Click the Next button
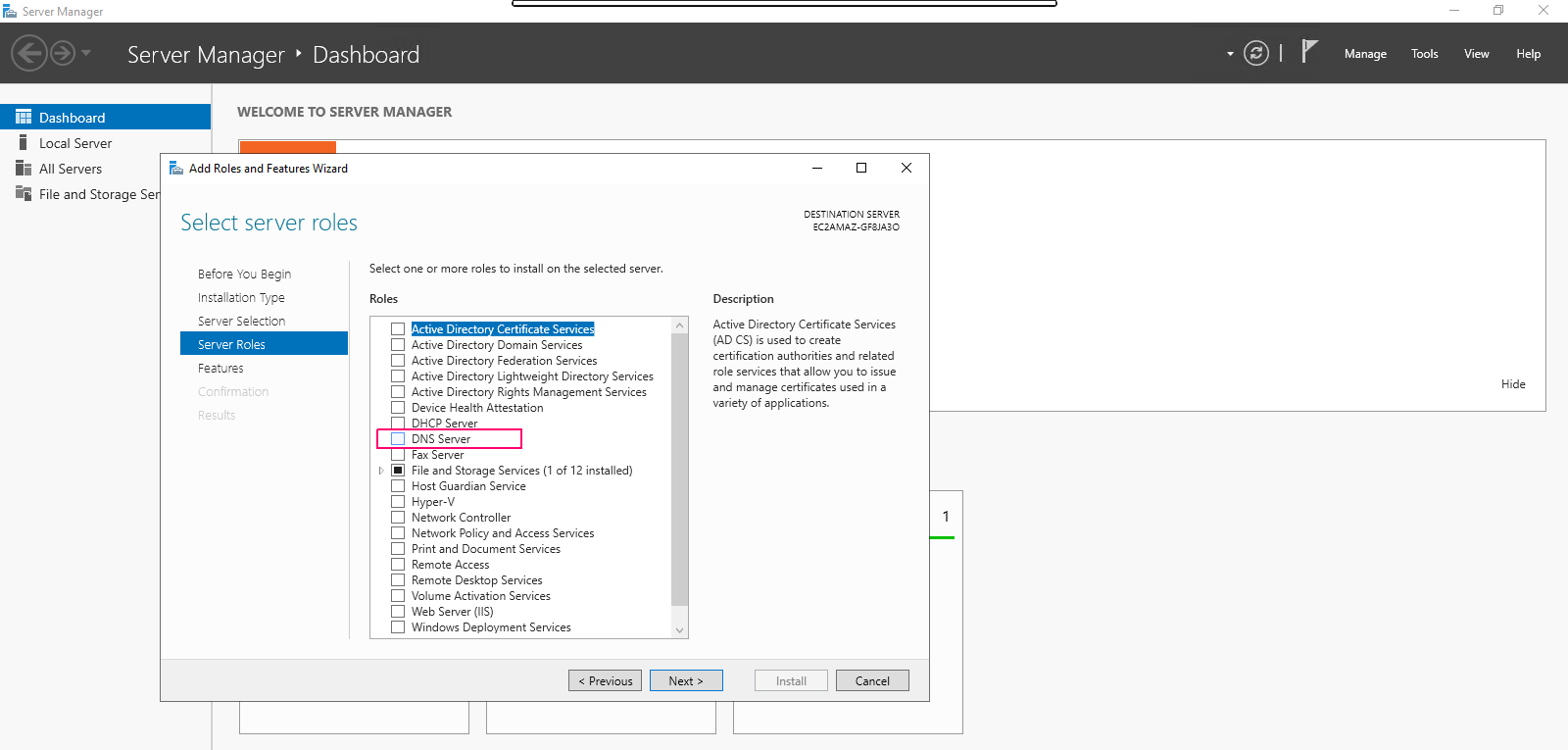The height and width of the screenshot is (750, 1568). coord(686,680)
